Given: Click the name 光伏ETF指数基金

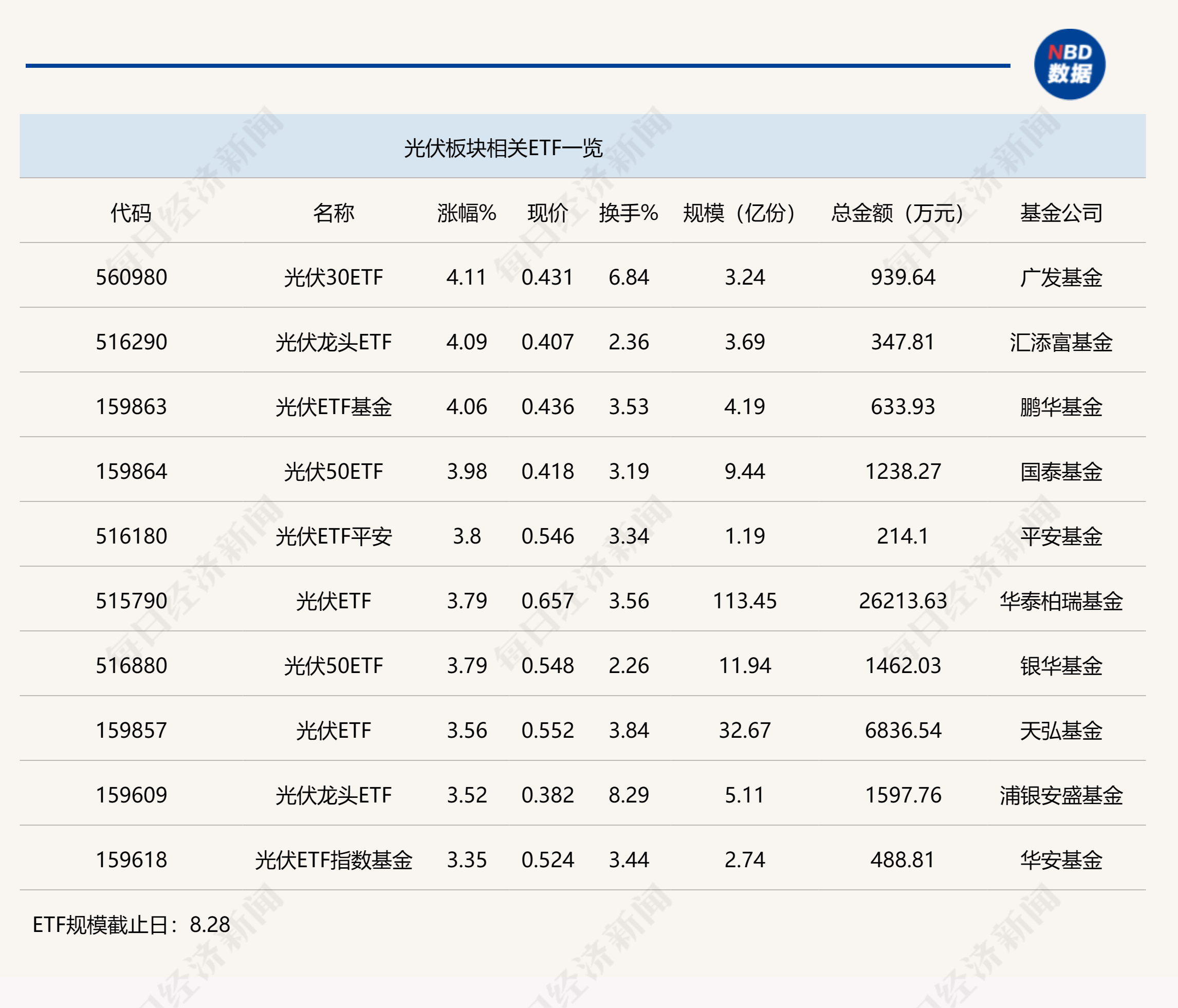Looking at the screenshot, I should 334,860.
